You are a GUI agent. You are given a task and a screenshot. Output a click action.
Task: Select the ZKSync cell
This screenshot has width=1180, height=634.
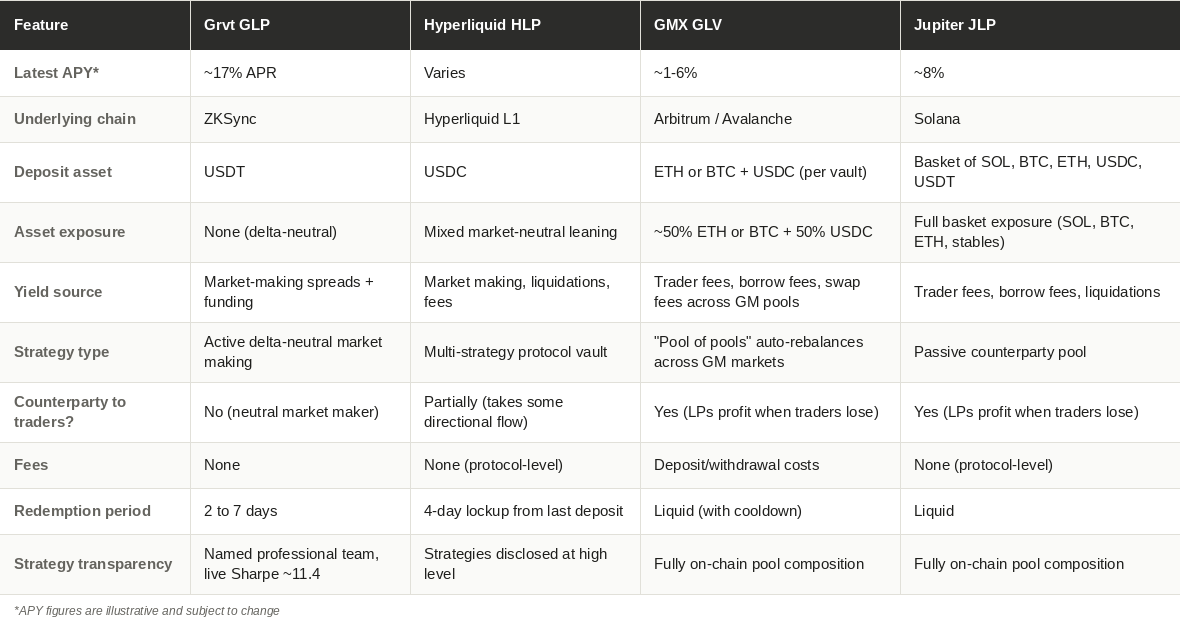(x=300, y=119)
